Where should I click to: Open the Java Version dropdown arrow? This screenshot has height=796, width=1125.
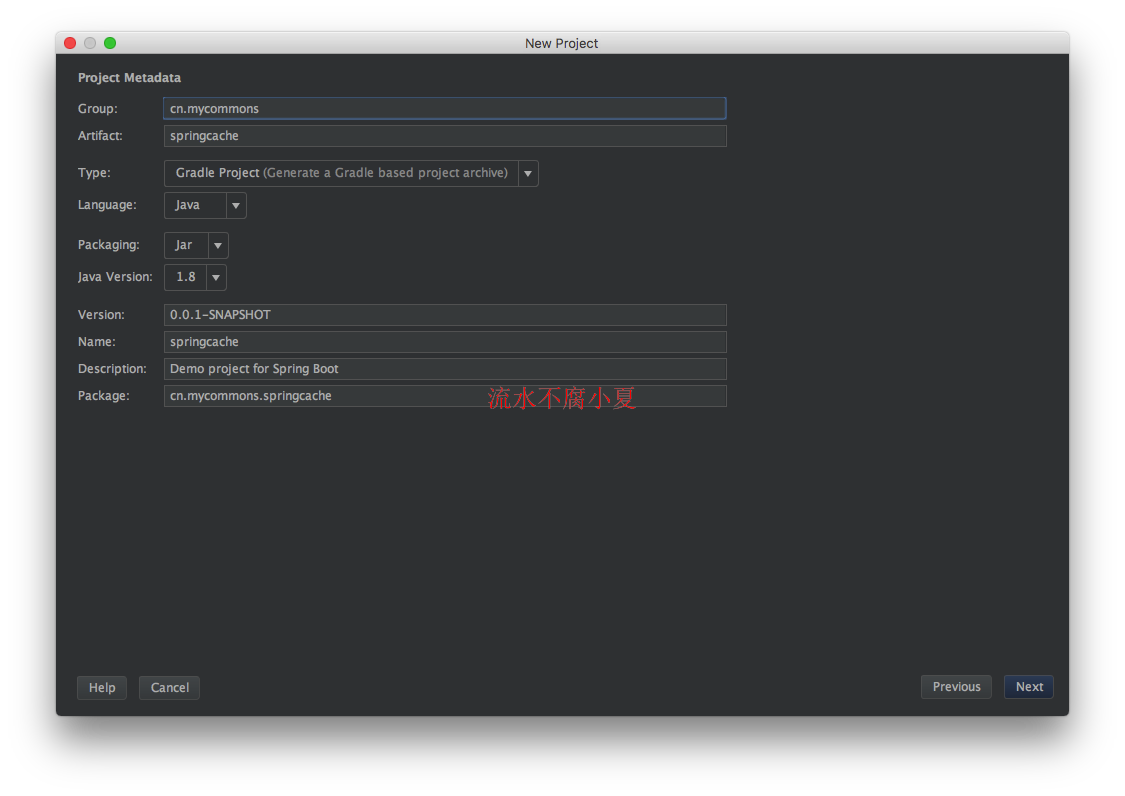(x=216, y=277)
